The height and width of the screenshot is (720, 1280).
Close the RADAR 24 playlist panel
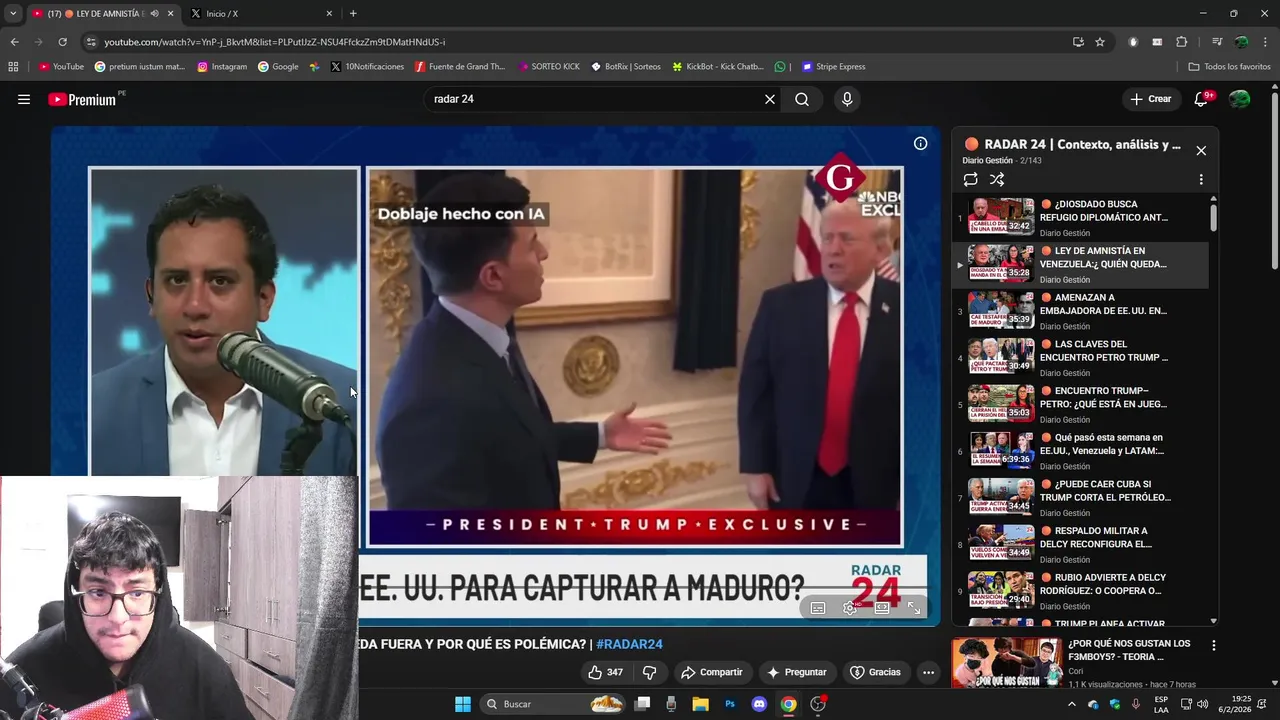click(1201, 150)
